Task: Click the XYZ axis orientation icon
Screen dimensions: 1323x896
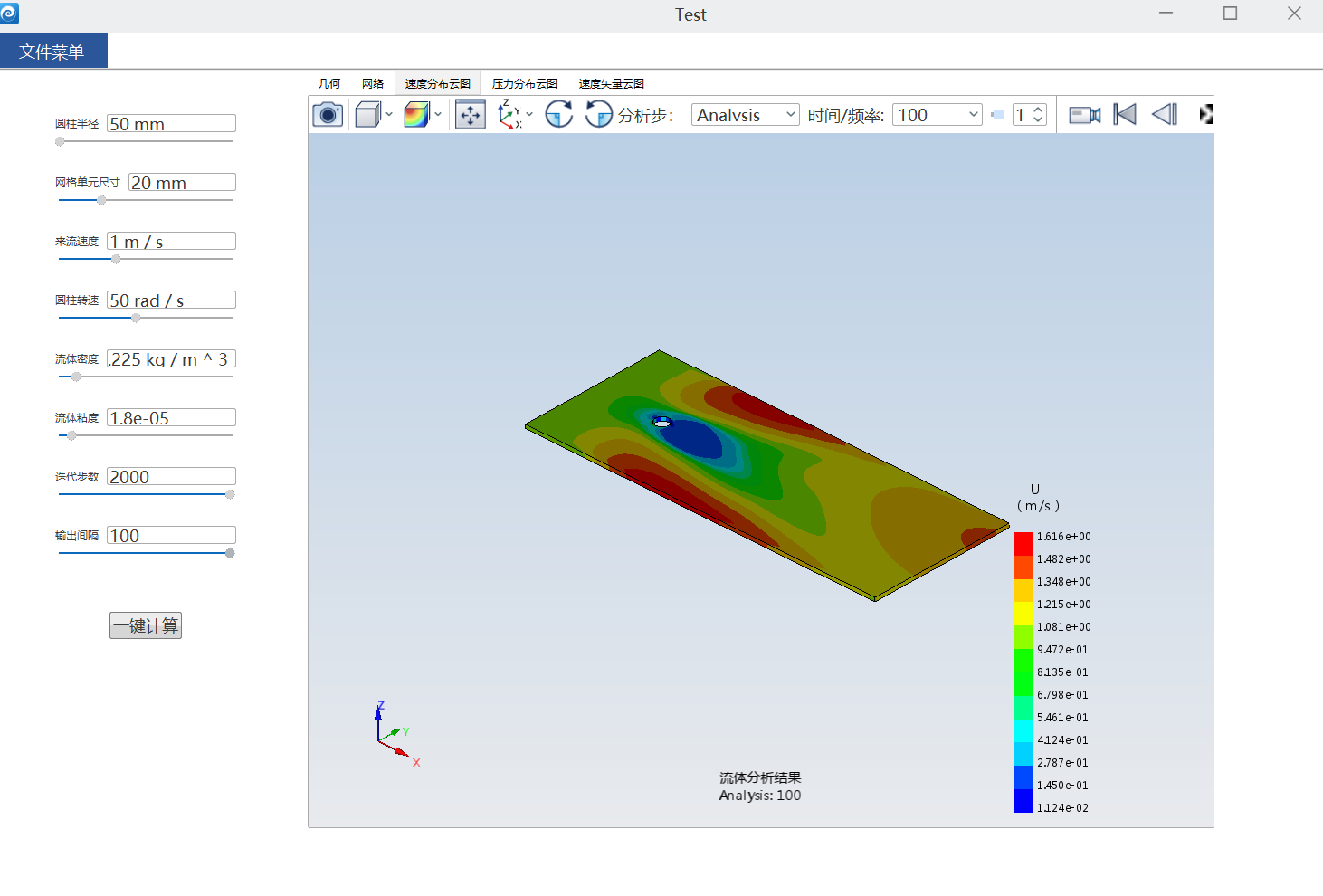Action: [x=509, y=115]
